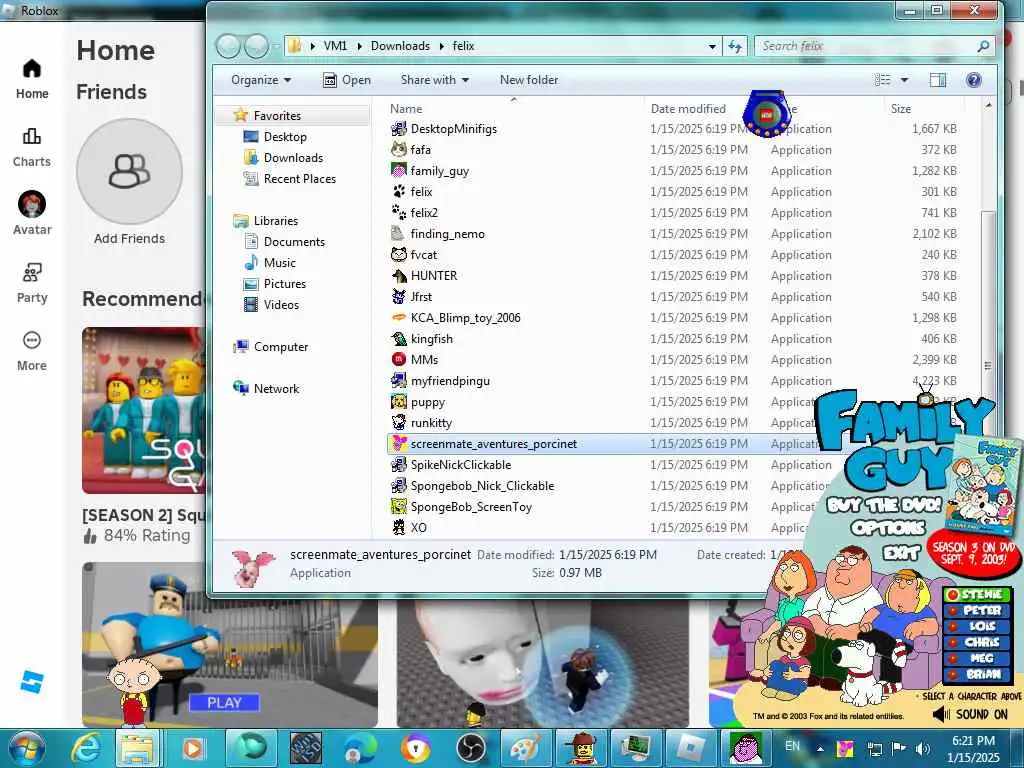This screenshot has width=1024, height=768.
Task: Click the PLAY button on Roblox game
Action: (x=224, y=703)
